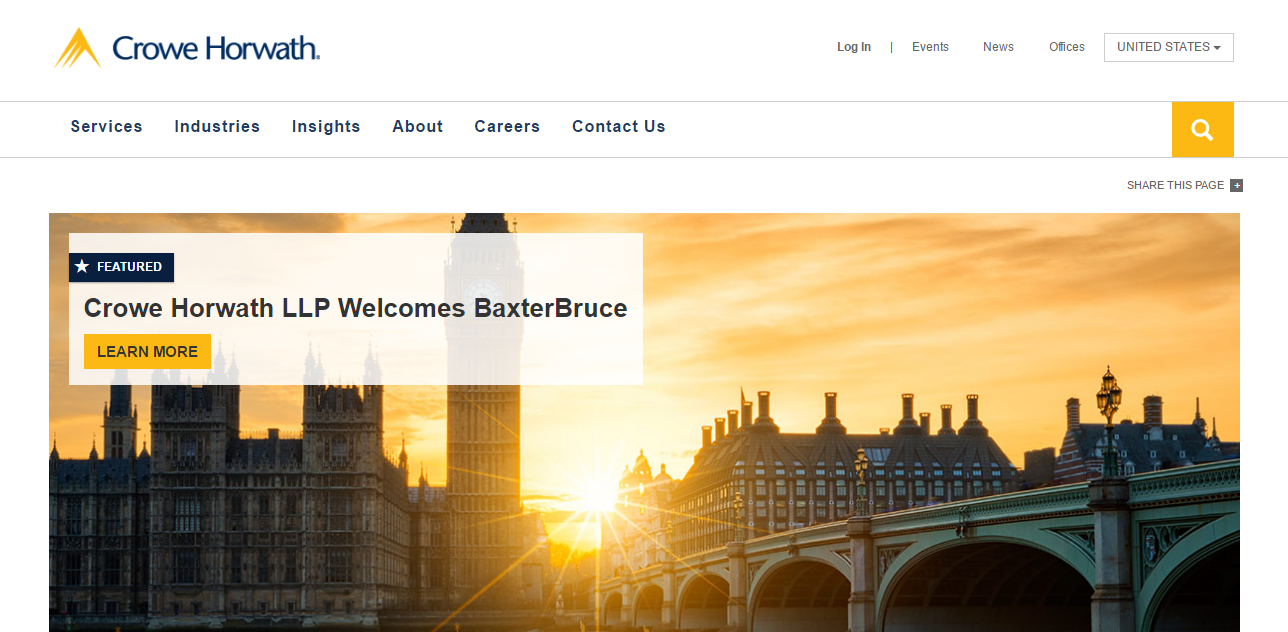Screen dimensions: 1288x632
Task: Open the yellow search button
Action: 1202,129
